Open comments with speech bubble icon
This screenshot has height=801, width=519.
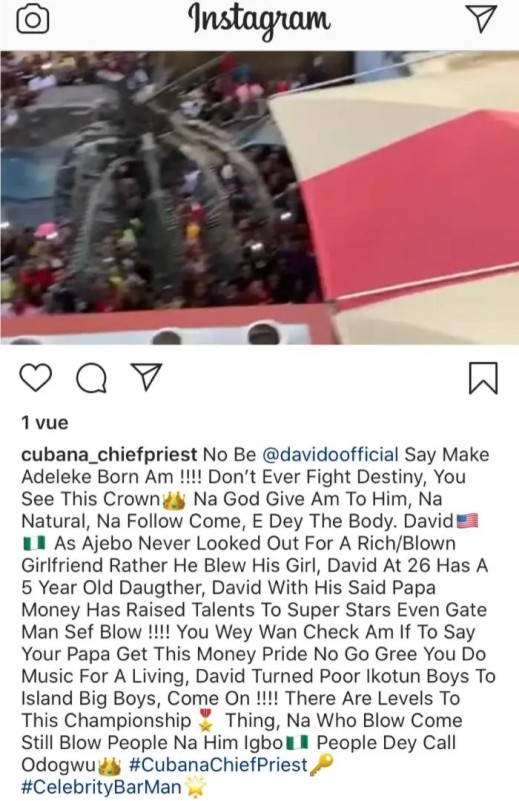click(91, 378)
